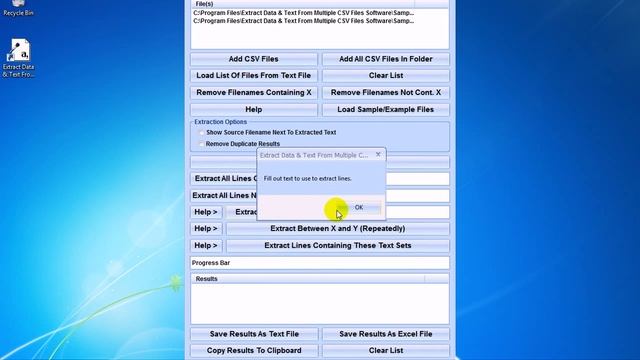Click the File(s) column header
The image size is (640, 360).
[303, 4]
